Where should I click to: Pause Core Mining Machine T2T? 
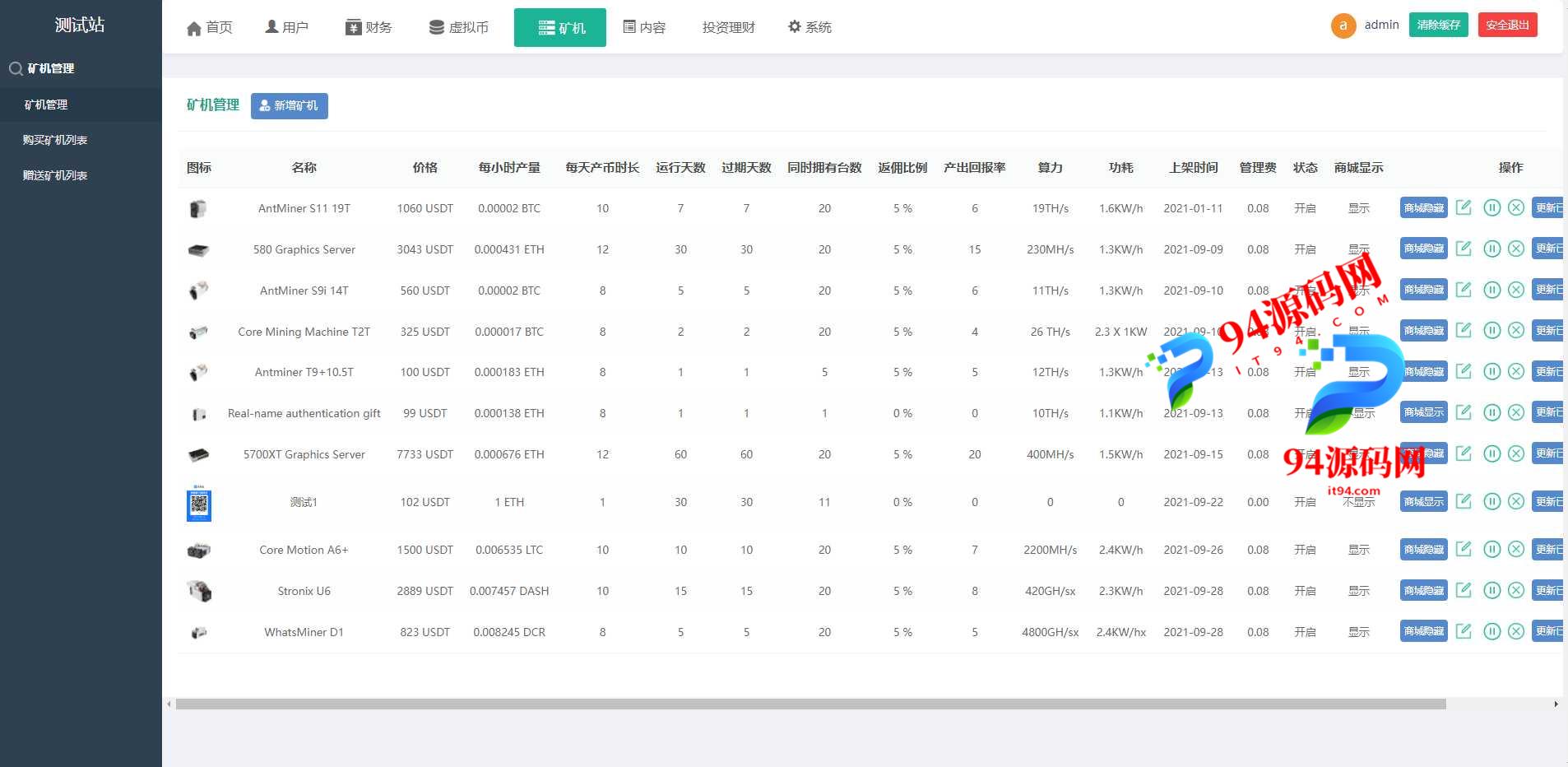(1491, 330)
